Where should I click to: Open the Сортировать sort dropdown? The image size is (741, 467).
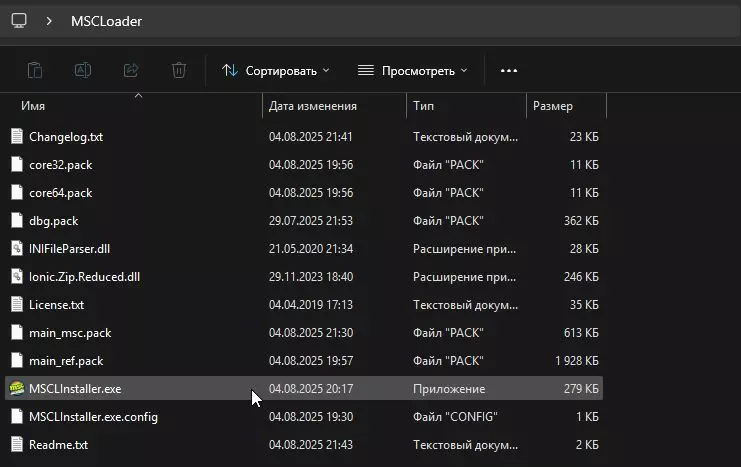click(x=275, y=70)
